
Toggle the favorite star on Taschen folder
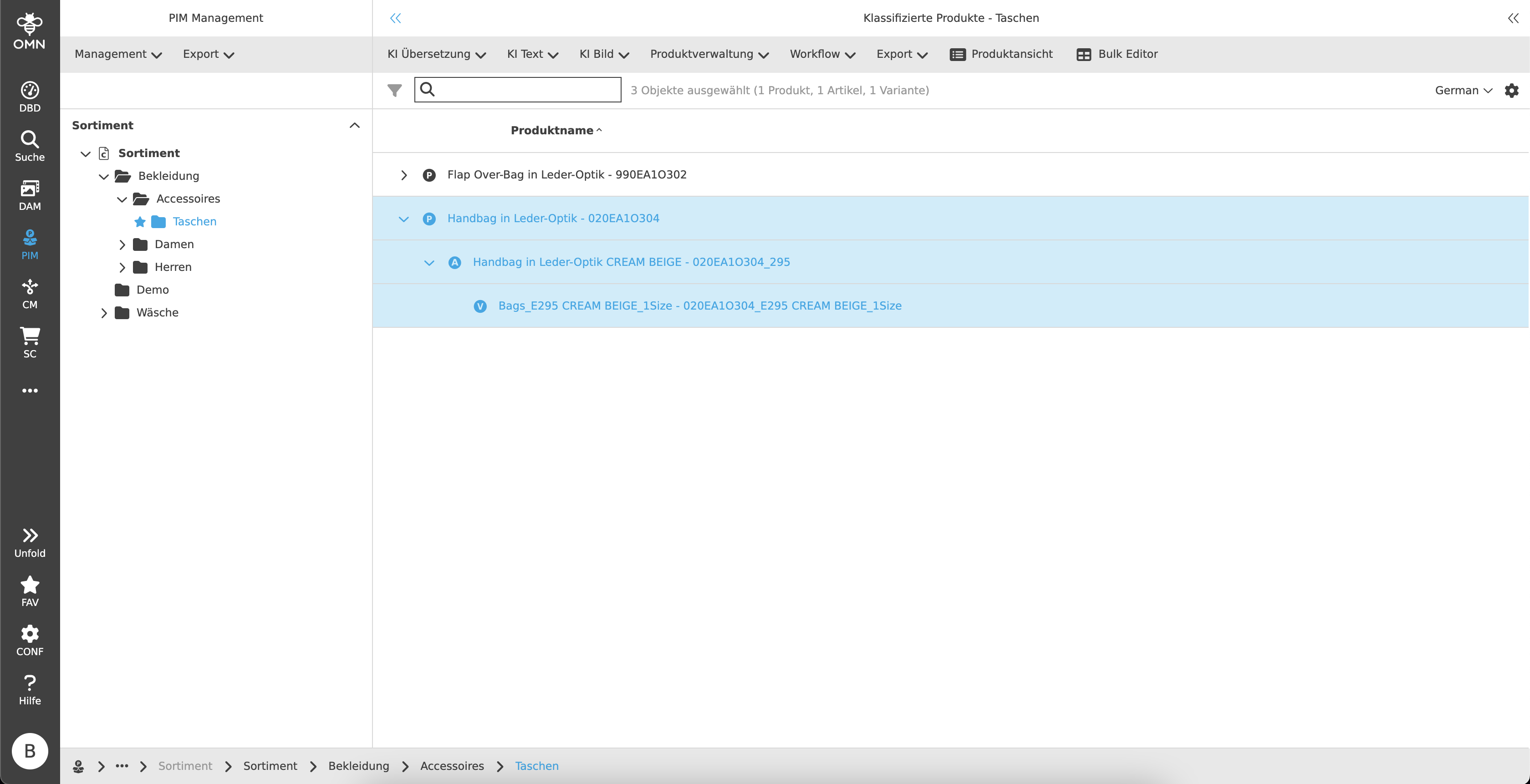click(x=140, y=222)
